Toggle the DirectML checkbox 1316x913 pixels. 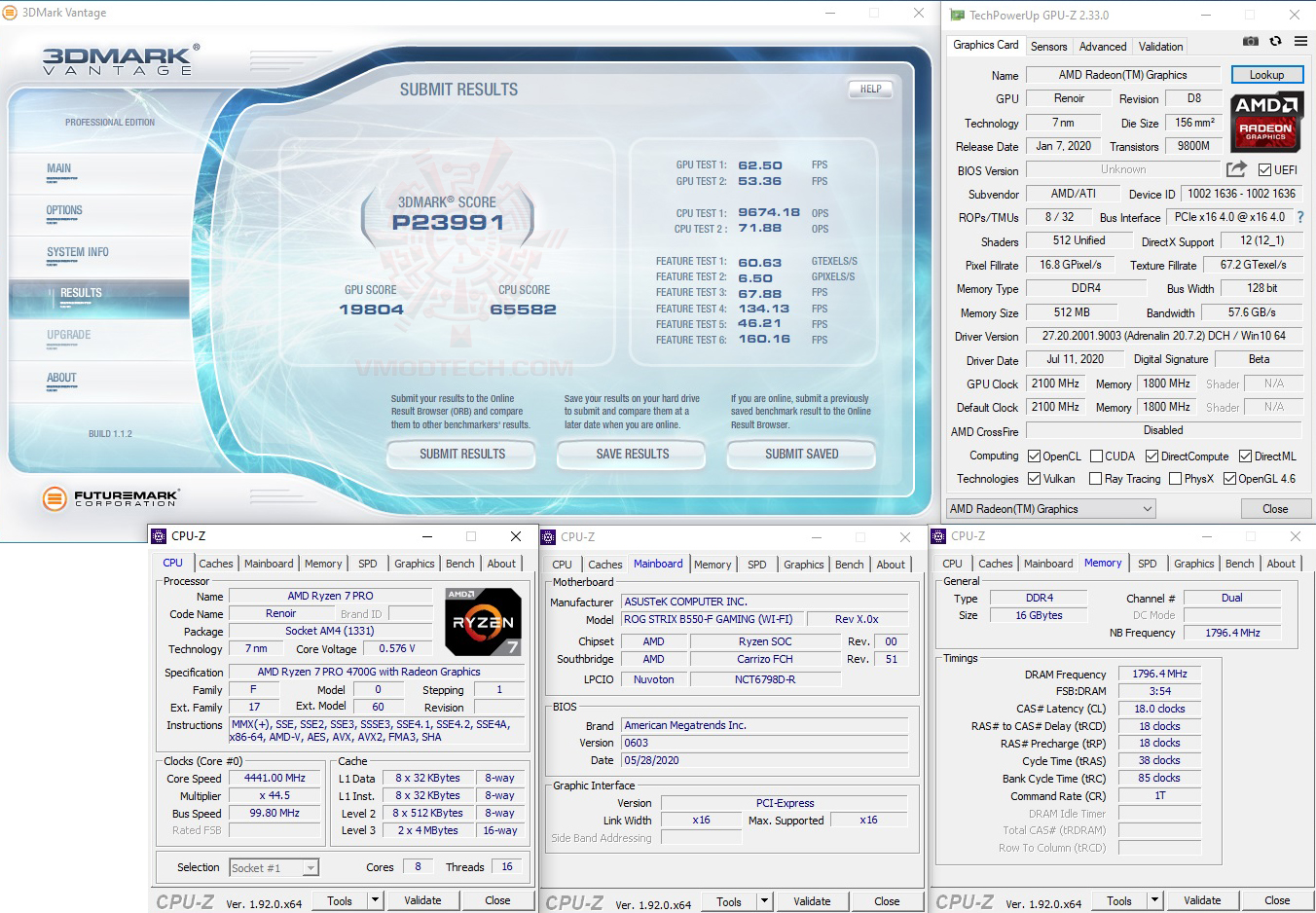tap(1245, 456)
